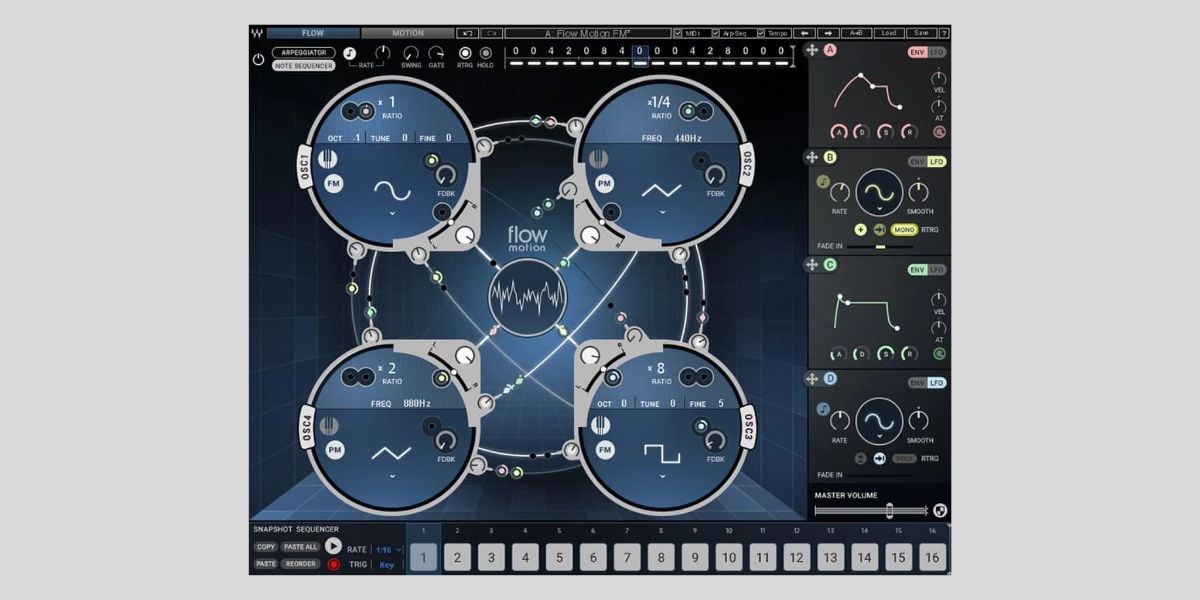Click the OSC2 PM mode icon
This screenshot has width=1200, height=600.
point(604,183)
